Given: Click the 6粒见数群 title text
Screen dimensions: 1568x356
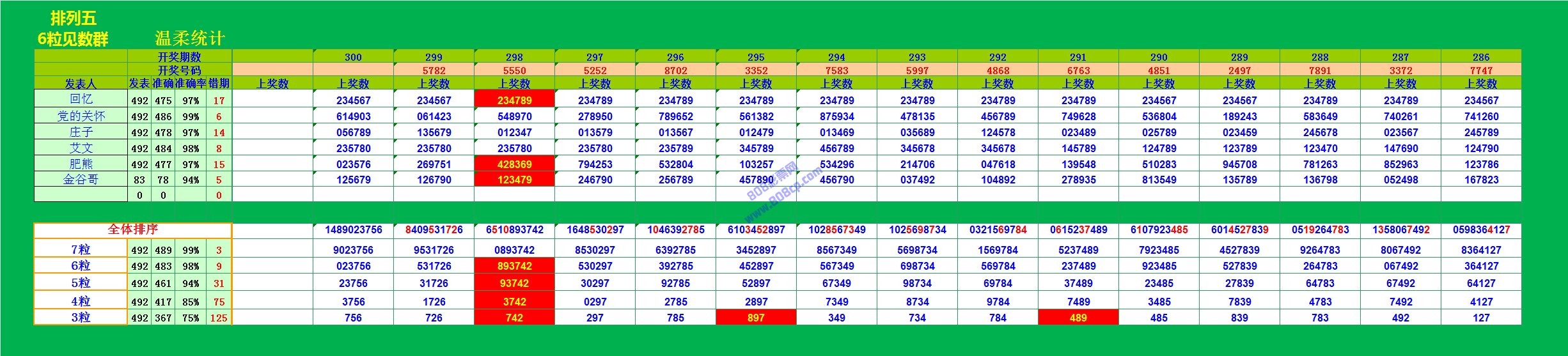Looking at the screenshot, I should (x=73, y=39).
